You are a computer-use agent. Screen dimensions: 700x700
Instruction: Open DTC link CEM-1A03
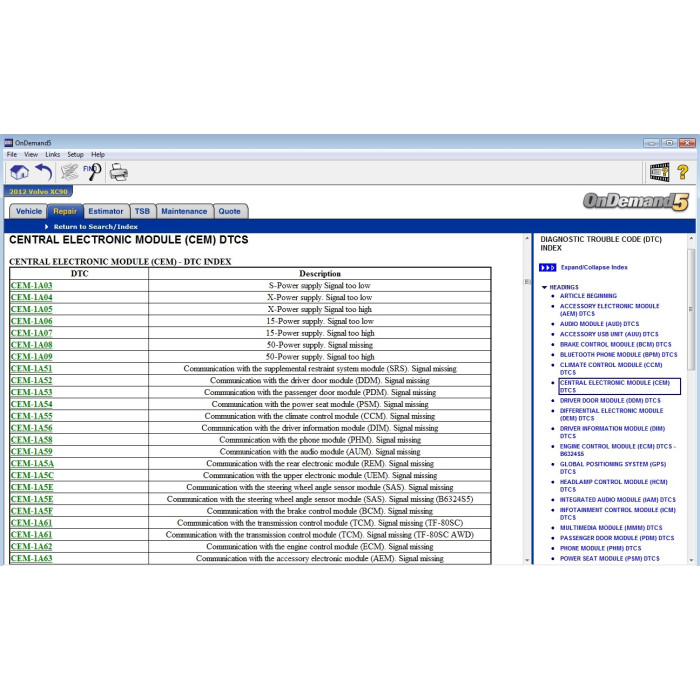tap(31, 285)
